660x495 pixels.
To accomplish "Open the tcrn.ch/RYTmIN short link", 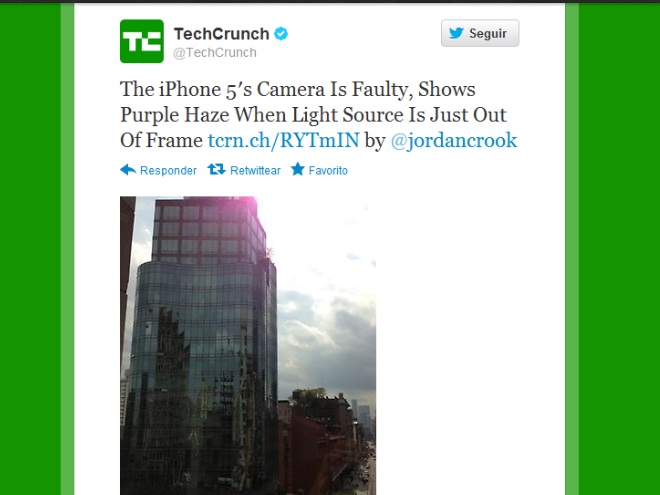I will (x=284, y=140).
